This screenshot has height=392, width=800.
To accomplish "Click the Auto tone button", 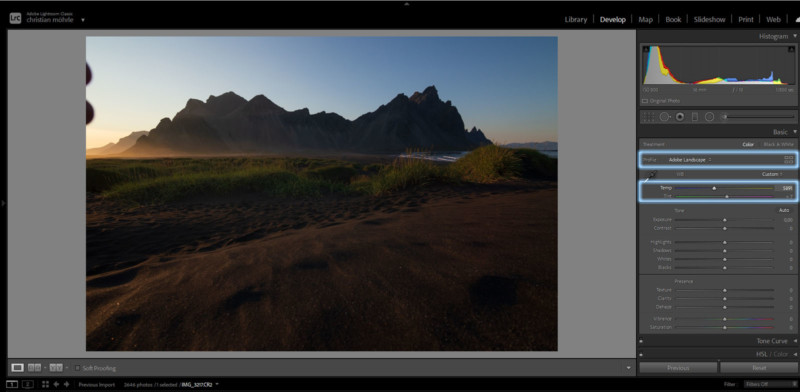I will [x=784, y=210].
